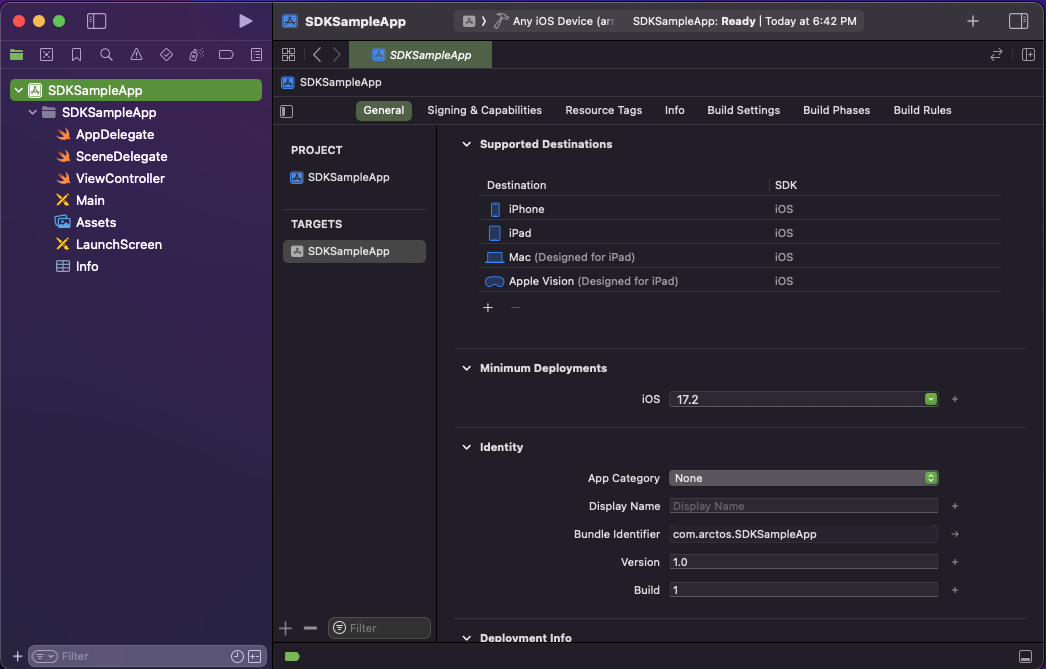The image size is (1046, 669).
Task: Toggle the navigator sidebar visibility
Action: (x=96, y=21)
